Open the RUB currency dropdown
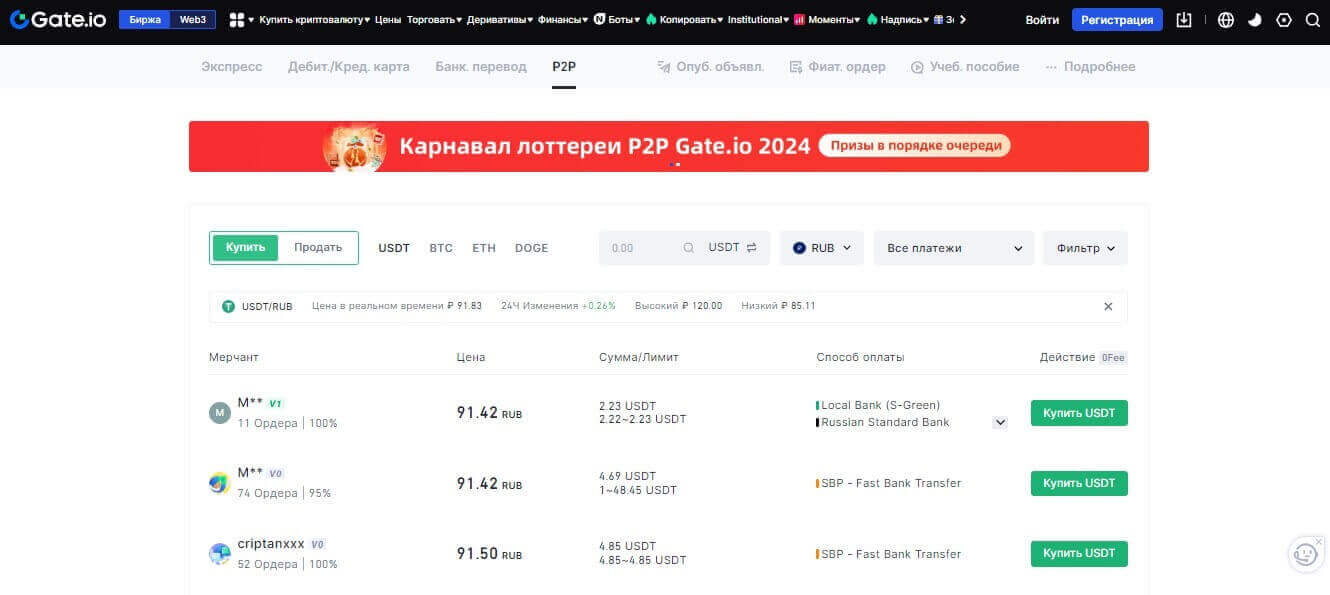Viewport: 1330px width, 595px height. point(821,248)
